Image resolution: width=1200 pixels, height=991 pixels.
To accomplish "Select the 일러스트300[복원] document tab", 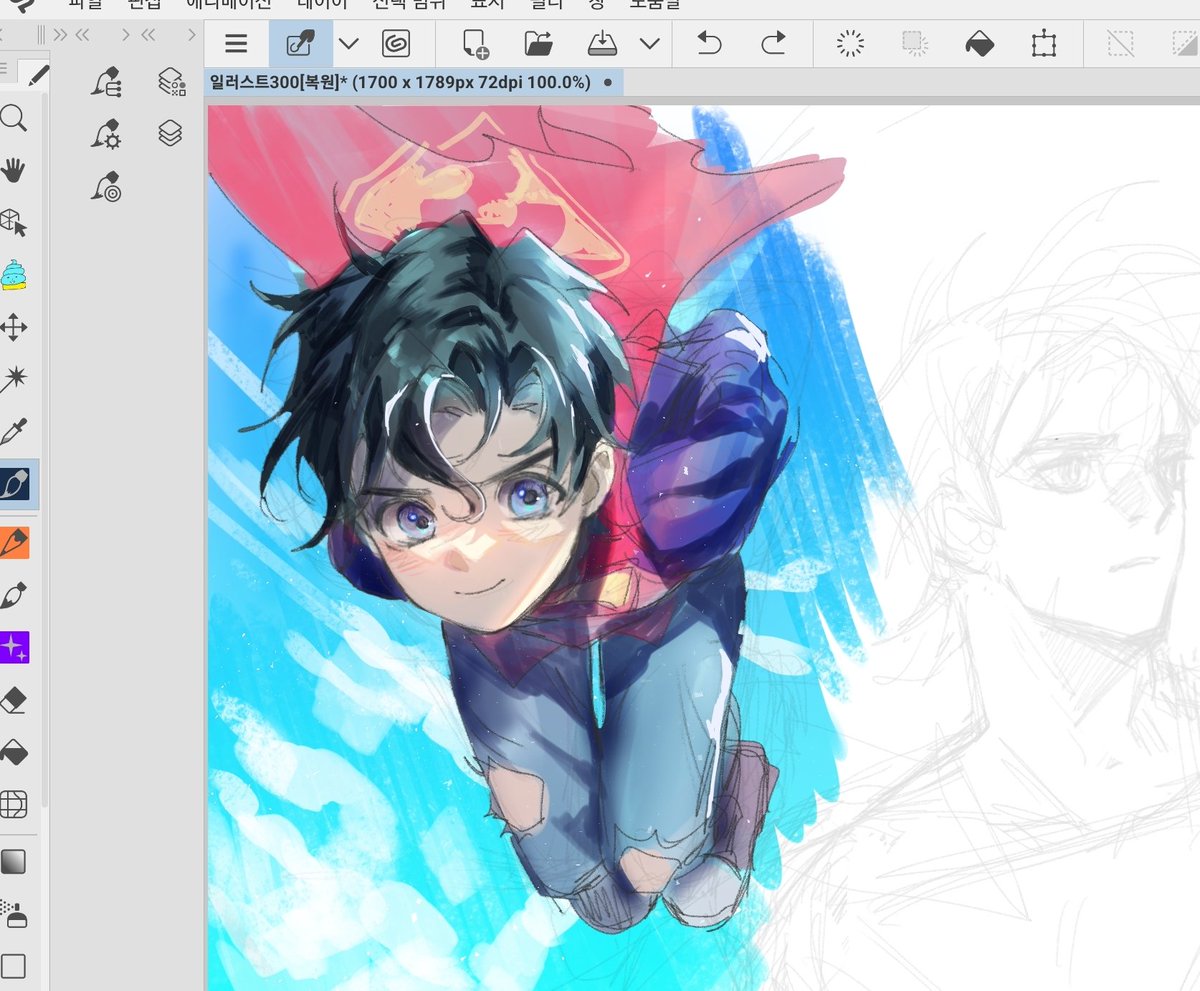I will (414, 82).
